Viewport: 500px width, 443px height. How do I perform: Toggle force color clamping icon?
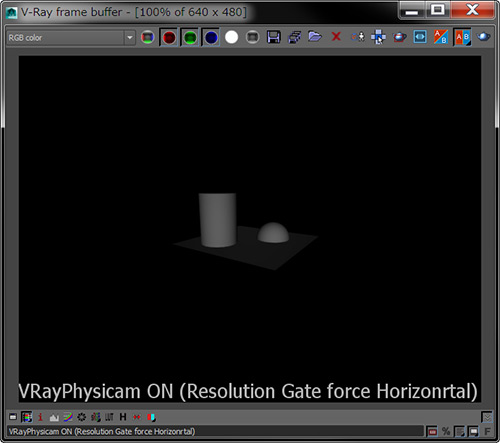click(27, 417)
